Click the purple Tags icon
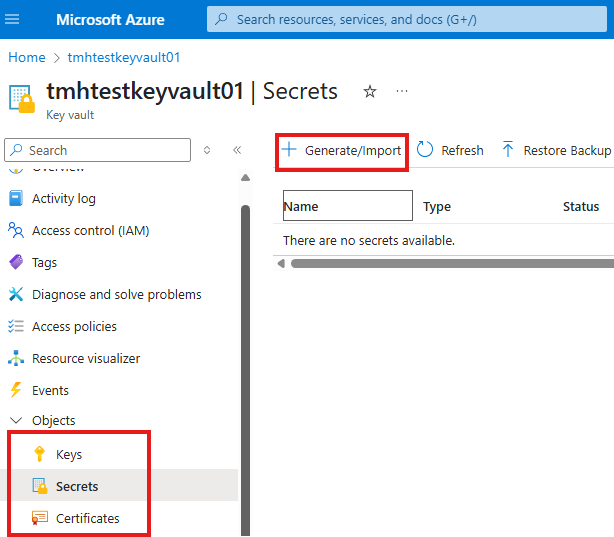 (x=16, y=262)
